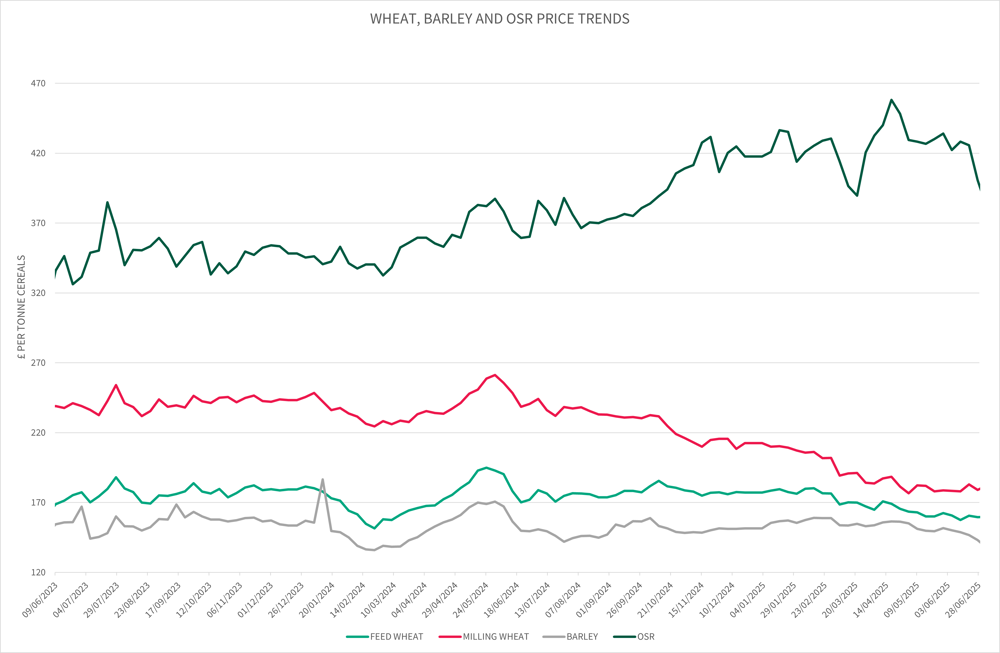Click the 120 y-axis label

pos(38,573)
